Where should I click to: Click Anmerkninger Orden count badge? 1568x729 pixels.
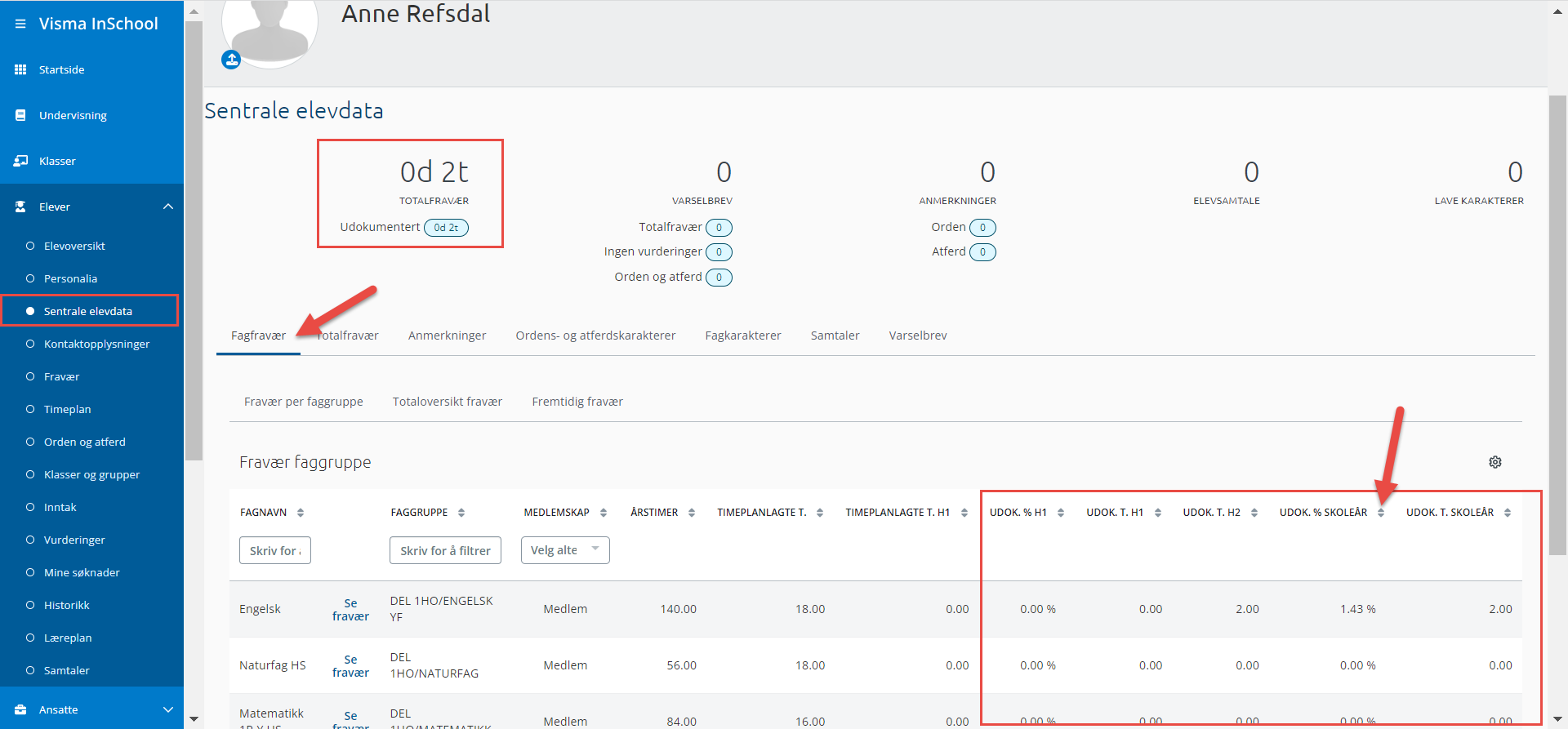(982, 228)
